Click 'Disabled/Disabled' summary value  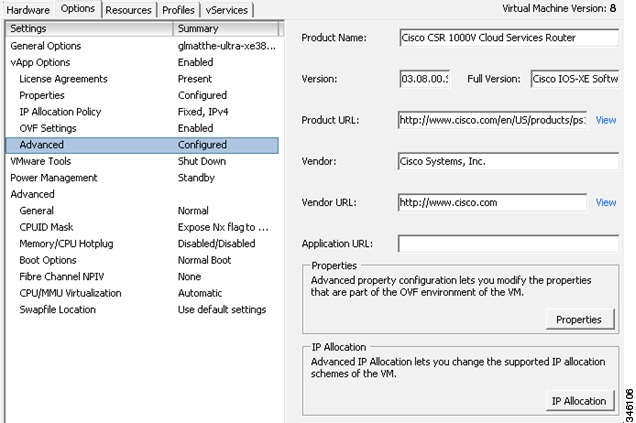pos(217,244)
